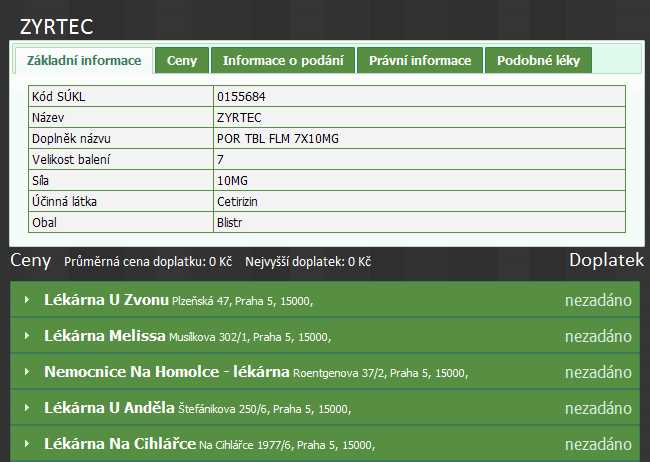Click the Obal value Blistr
This screenshot has width=650, height=462.
click(229, 223)
